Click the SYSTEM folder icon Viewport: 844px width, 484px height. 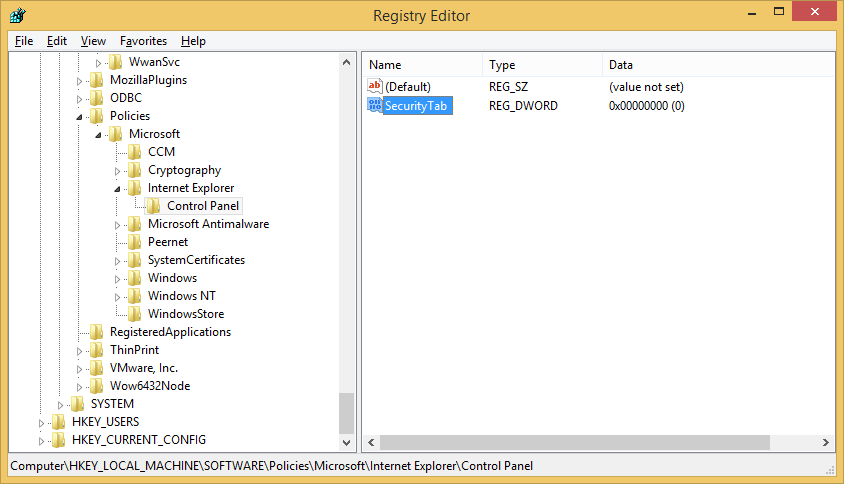click(78, 404)
